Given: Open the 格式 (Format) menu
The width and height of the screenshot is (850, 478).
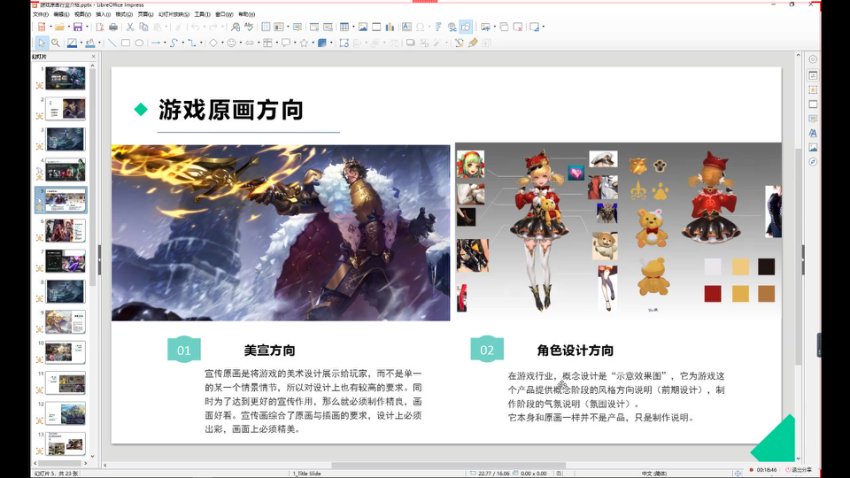Looking at the screenshot, I should [124, 14].
